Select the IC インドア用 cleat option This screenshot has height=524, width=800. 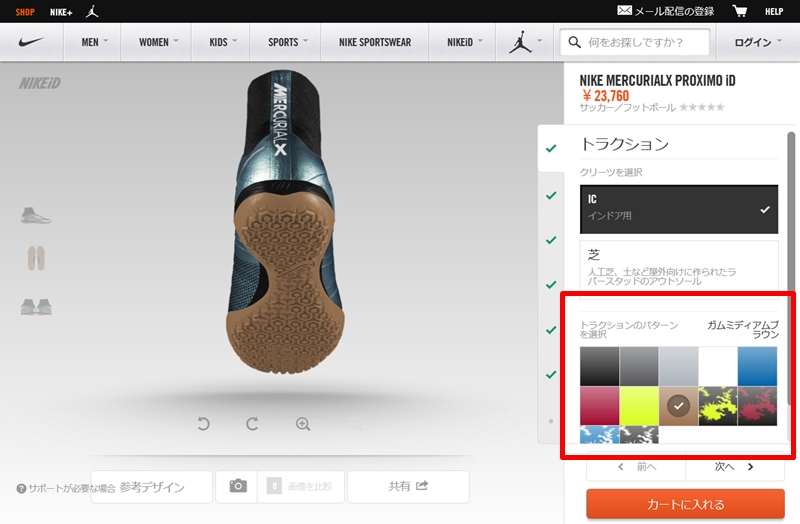tap(678, 208)
